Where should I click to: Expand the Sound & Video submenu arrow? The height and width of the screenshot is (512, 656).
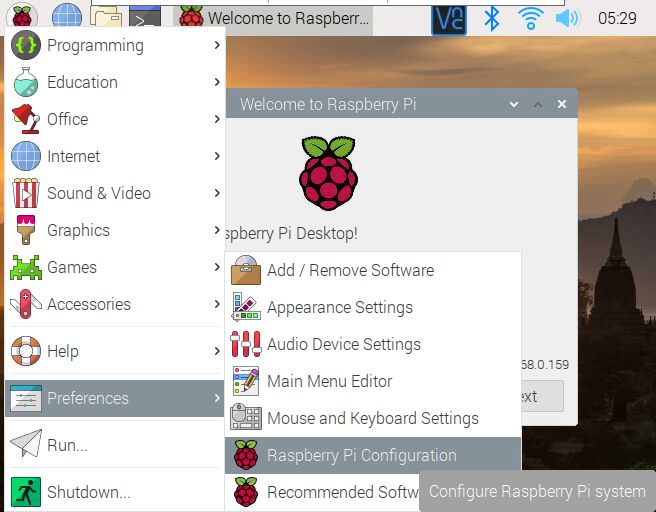click(x=217, y=193)
